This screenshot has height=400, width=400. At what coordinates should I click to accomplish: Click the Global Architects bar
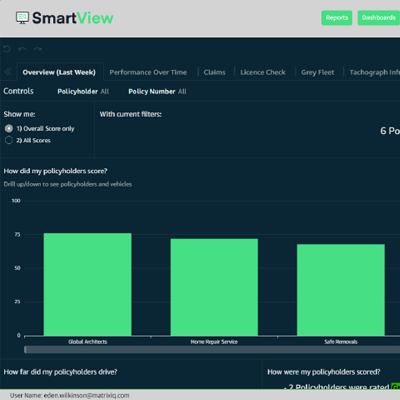(88, 284)
